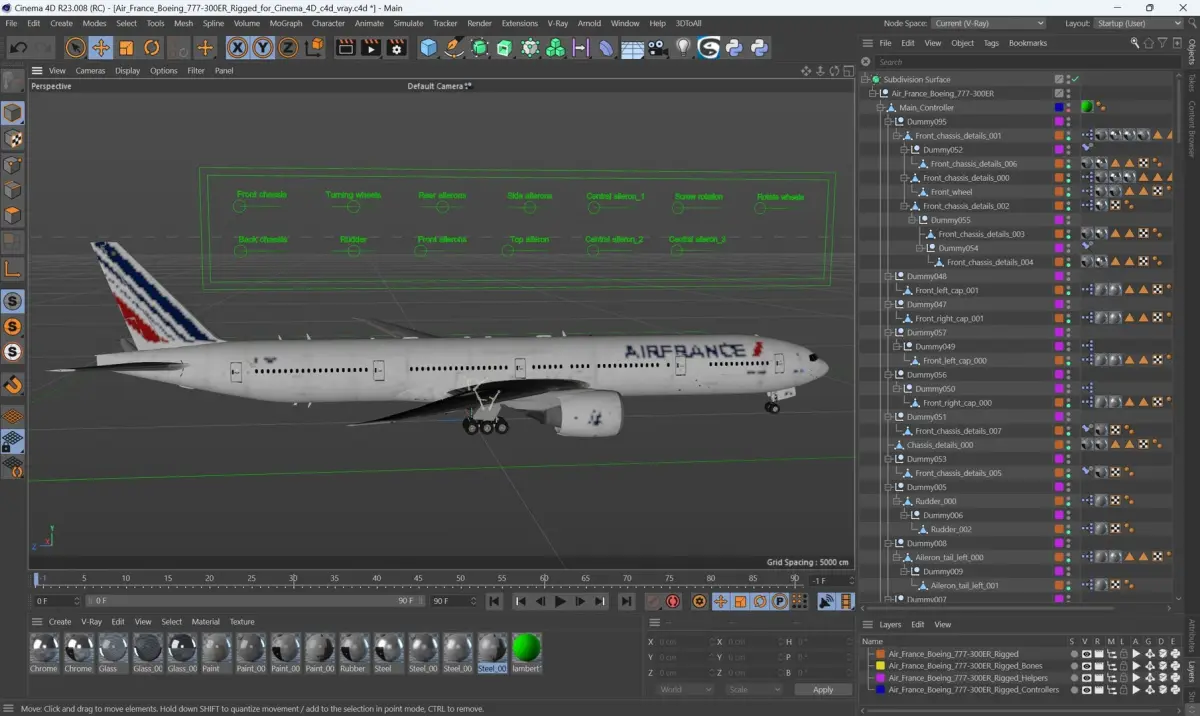The height and width of the screenshot is (716, 1200).
Task: Click the first Python script icon
Action: pos(734,47)
